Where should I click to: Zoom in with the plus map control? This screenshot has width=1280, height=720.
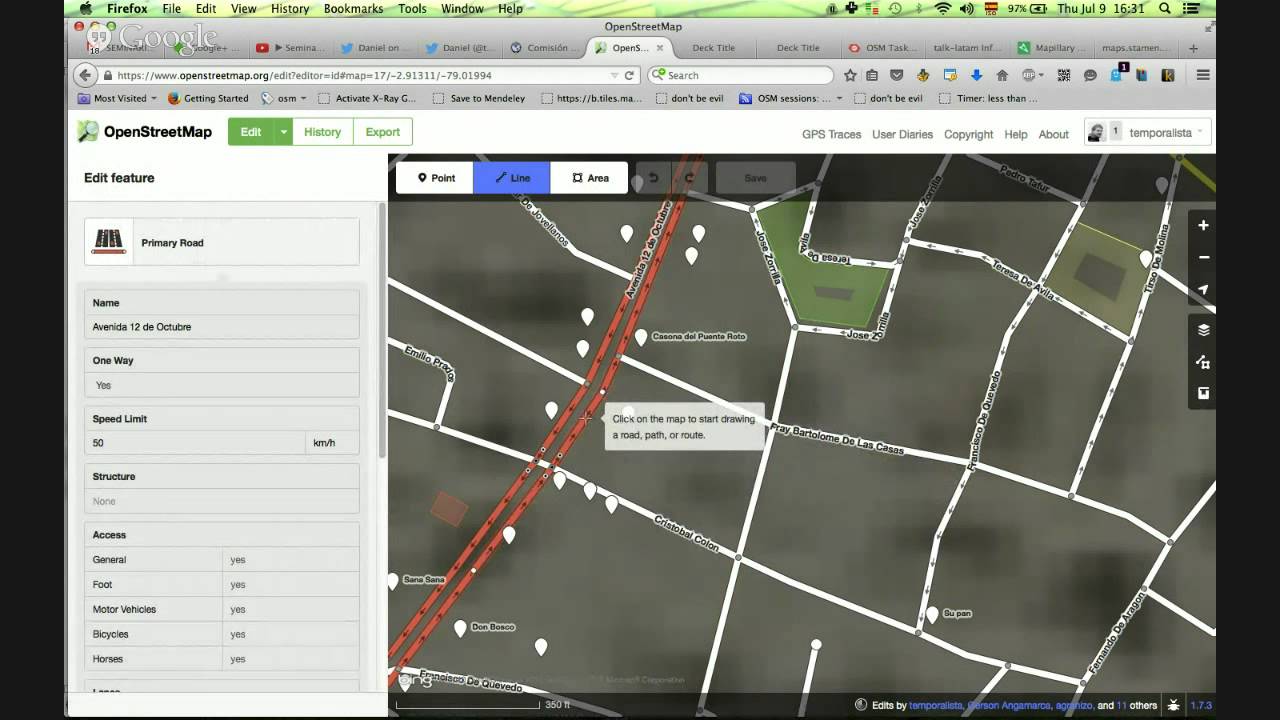coord(1203,226)
